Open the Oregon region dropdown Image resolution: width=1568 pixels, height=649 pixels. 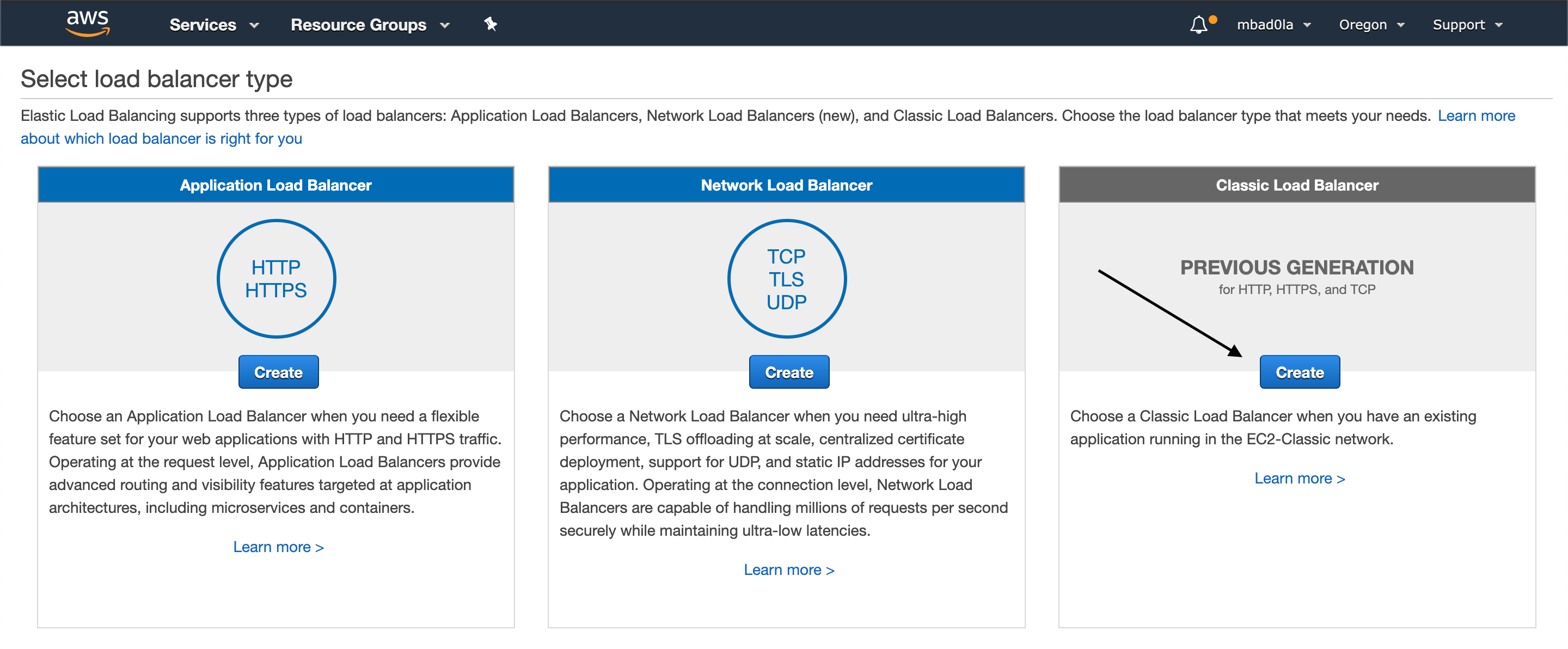(1371, 25)
